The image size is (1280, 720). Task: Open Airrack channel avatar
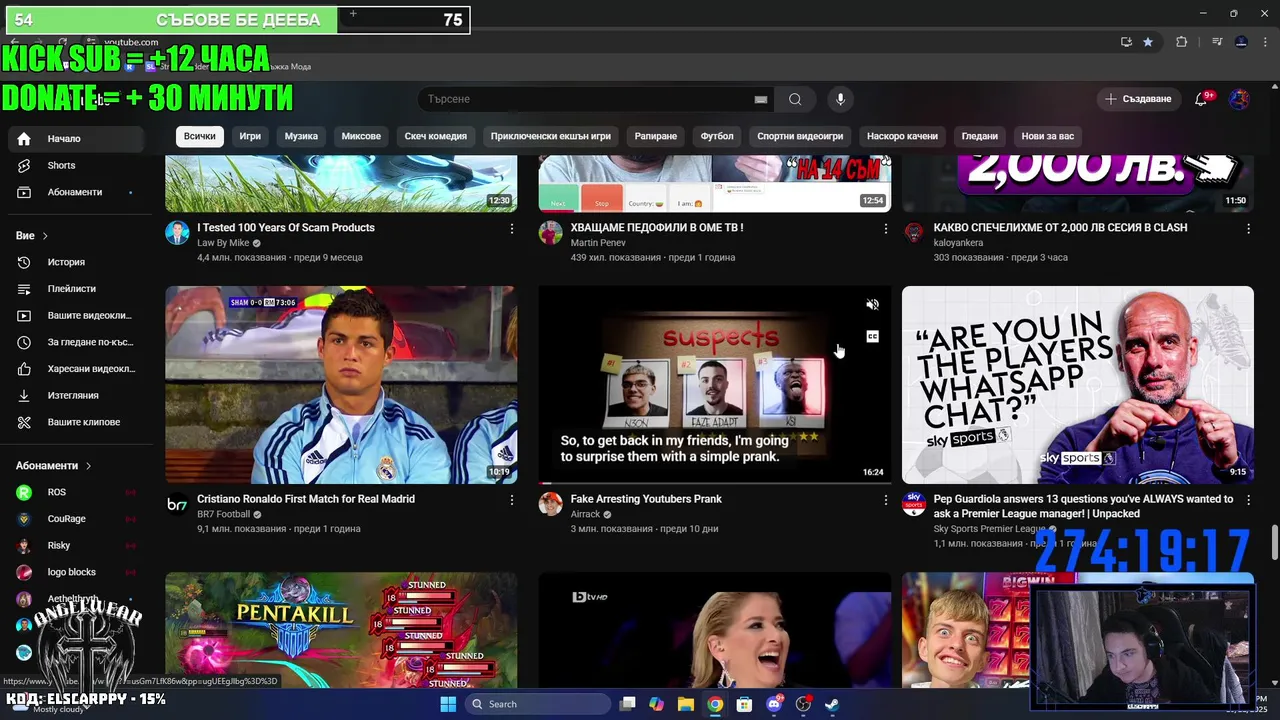coord(550,504)
